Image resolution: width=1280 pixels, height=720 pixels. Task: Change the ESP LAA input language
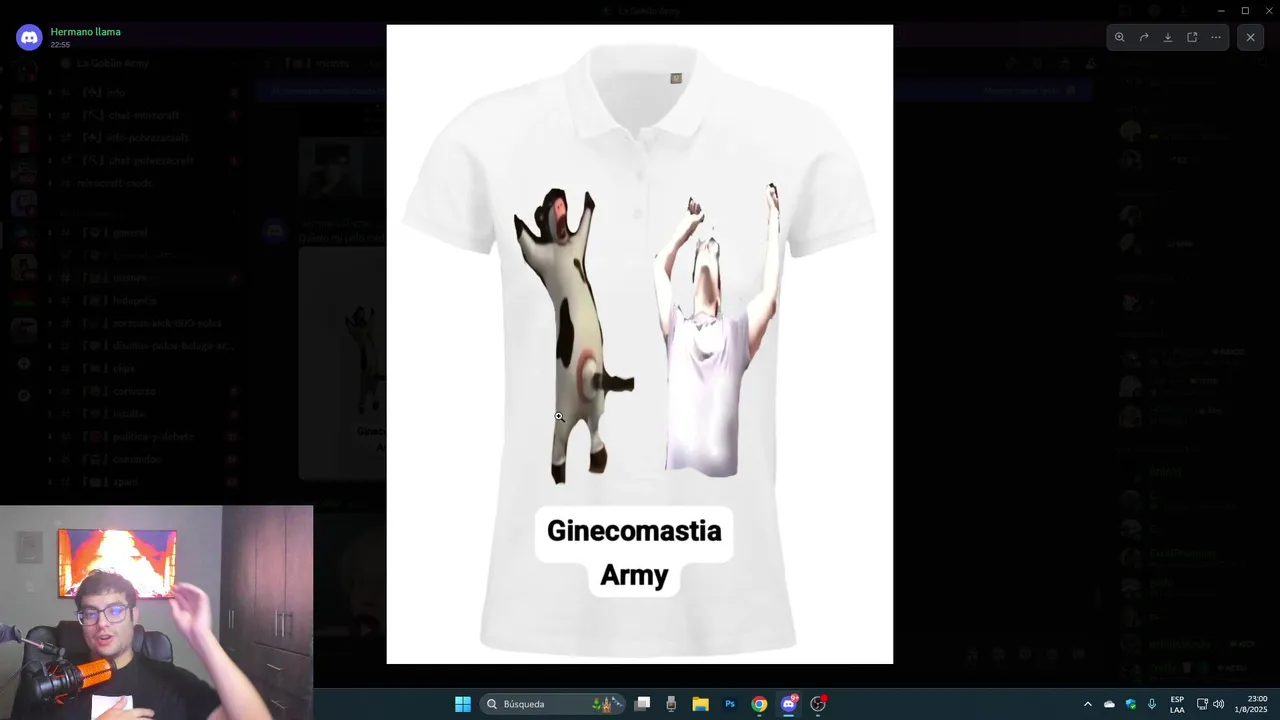[1177, 704]
